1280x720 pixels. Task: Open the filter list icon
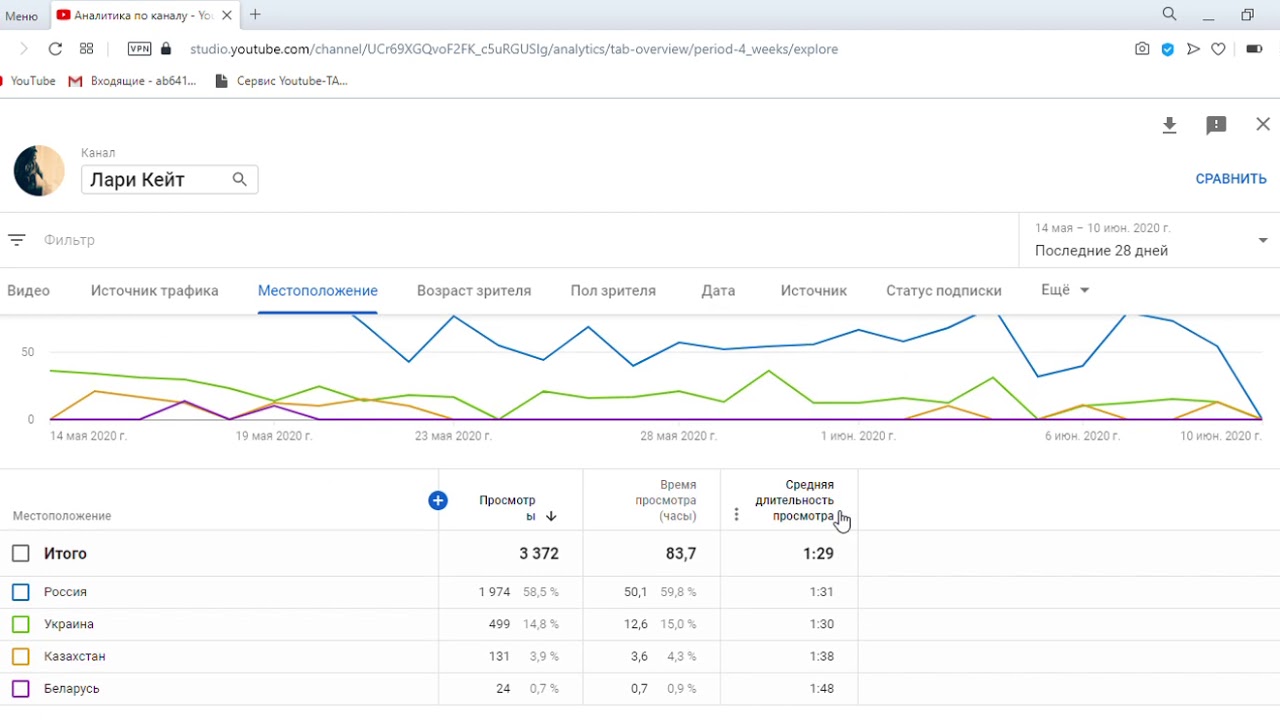pyautogui.click(x=16, y=240)
